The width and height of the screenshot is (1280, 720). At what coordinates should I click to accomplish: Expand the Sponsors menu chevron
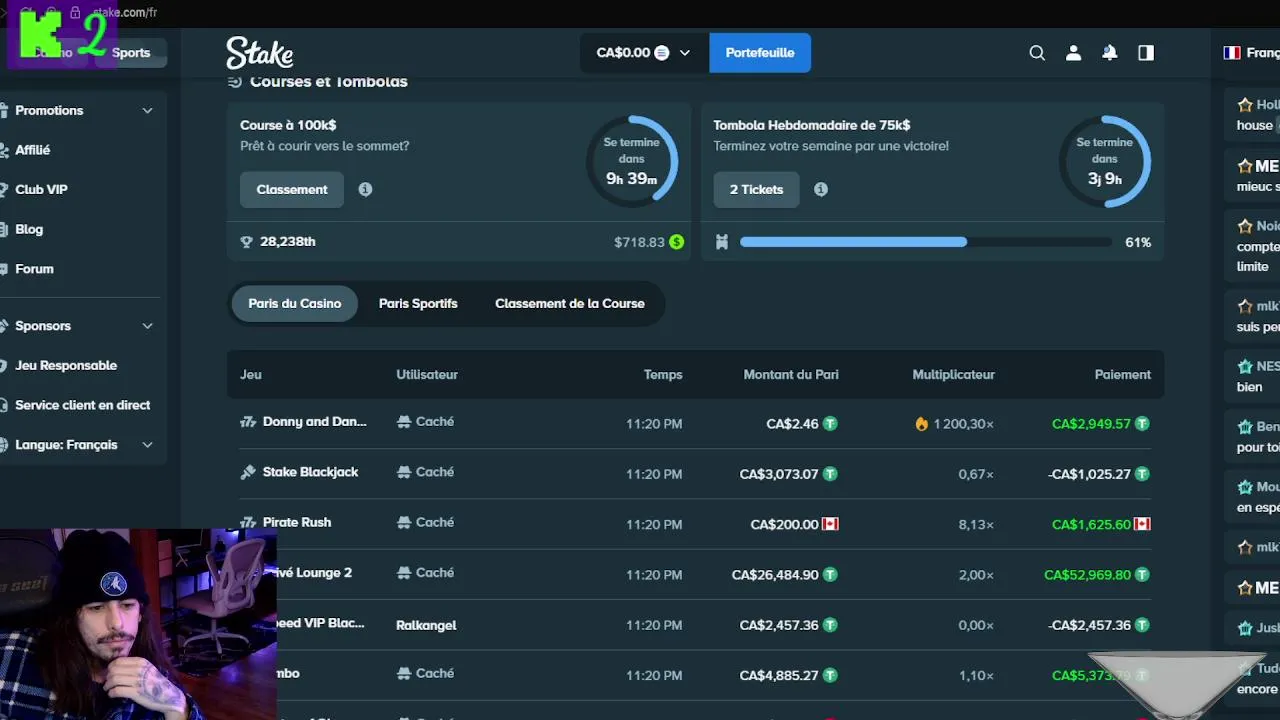click(148, 326)
